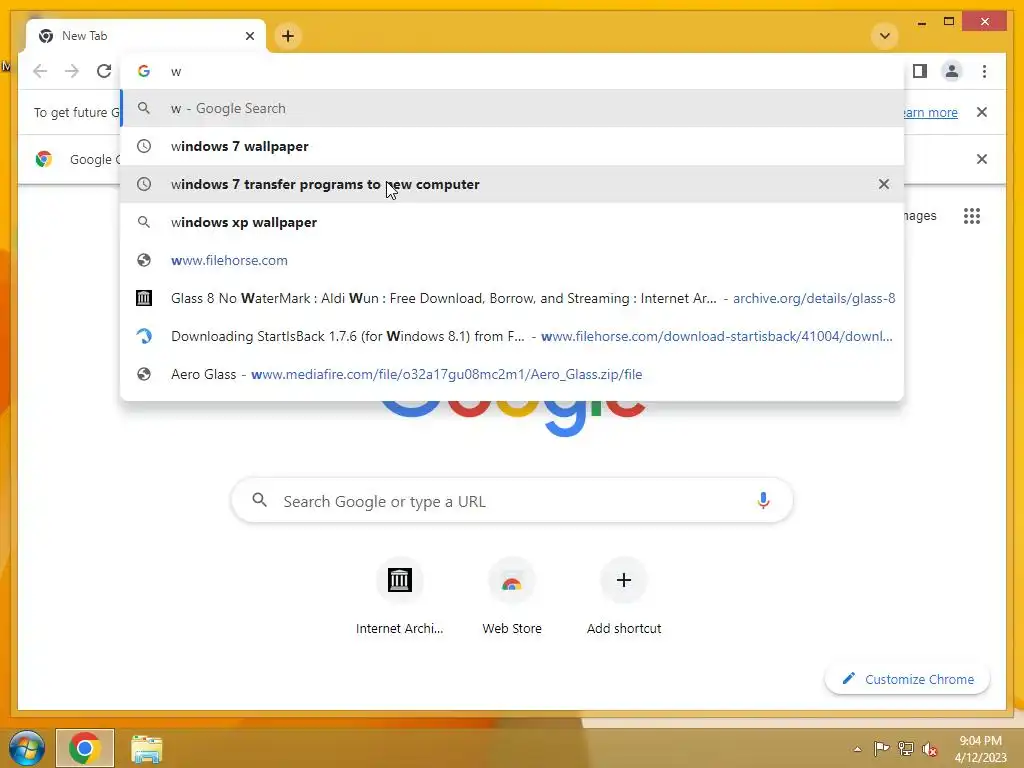The image size is (1024, 768).
Task: Open Downloading StartIsBack 1.7.6 suggestion
Action: pos(513,336)
